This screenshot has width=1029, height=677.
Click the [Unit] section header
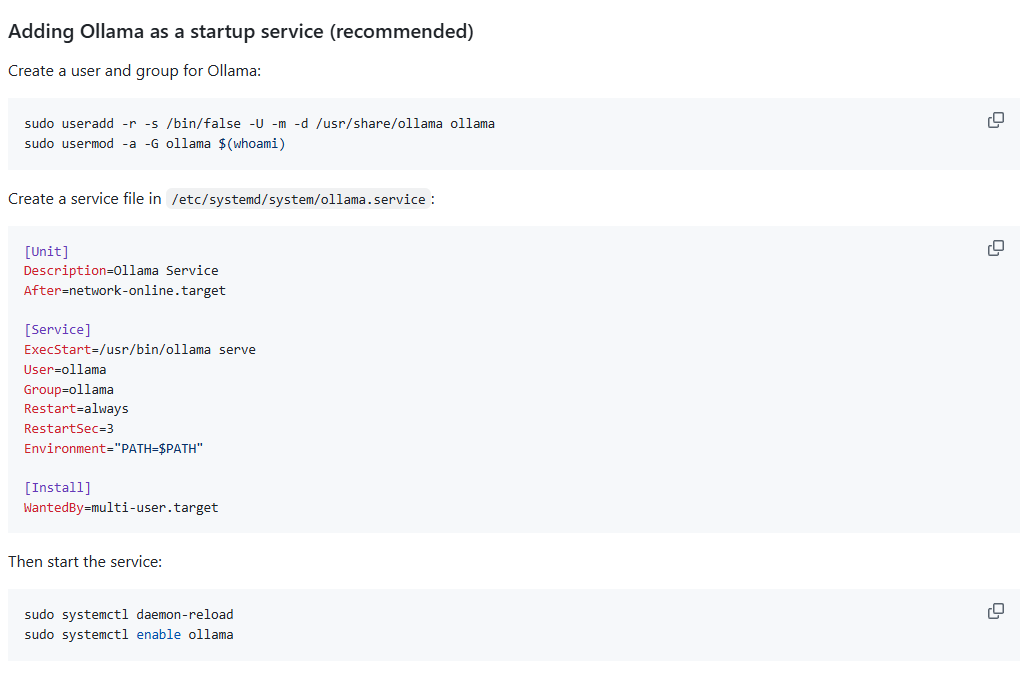point(46,251)
